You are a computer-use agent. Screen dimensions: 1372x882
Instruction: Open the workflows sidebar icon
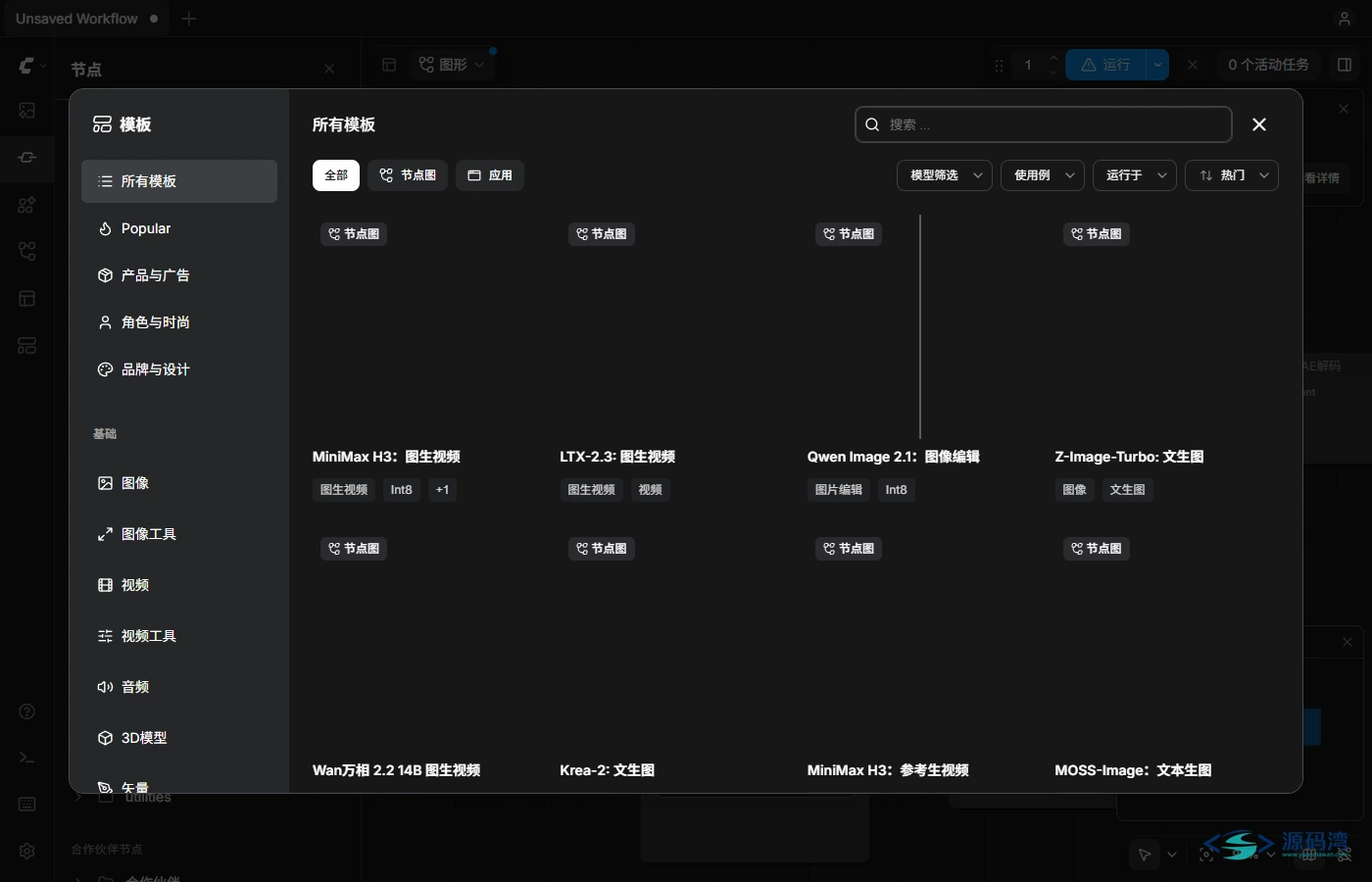[27, 252]
